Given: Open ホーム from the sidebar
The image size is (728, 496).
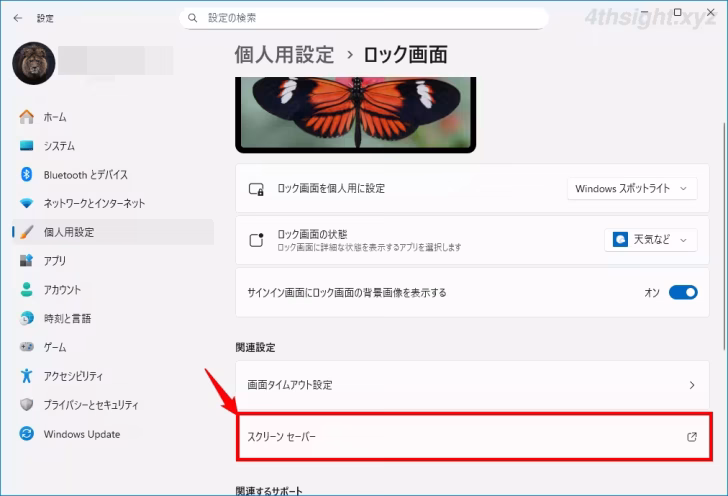Looking at the screenshot, I should tap(55, 117).
